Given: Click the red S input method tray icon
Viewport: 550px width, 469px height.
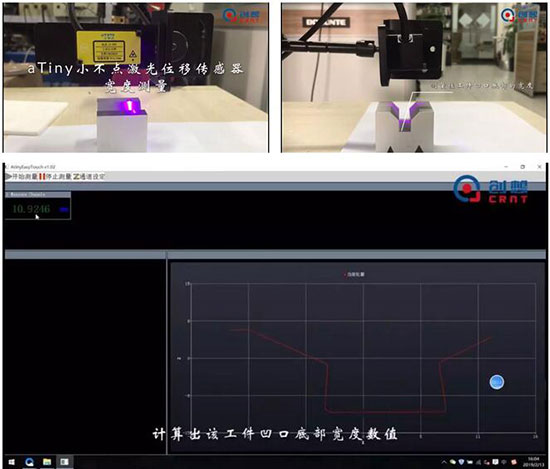Looking at the screenshot, I should [514, 462].
